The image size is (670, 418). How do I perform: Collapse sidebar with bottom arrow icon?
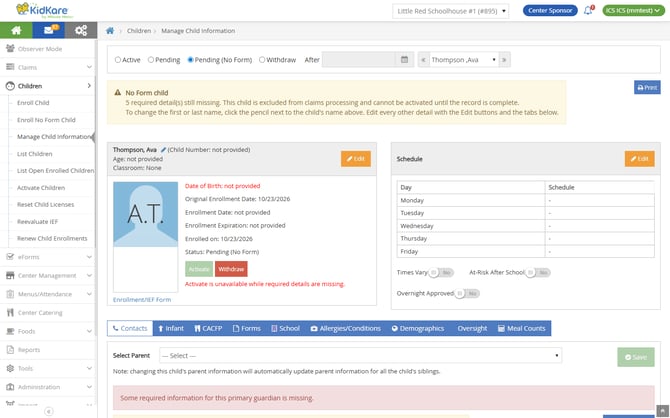49,411
